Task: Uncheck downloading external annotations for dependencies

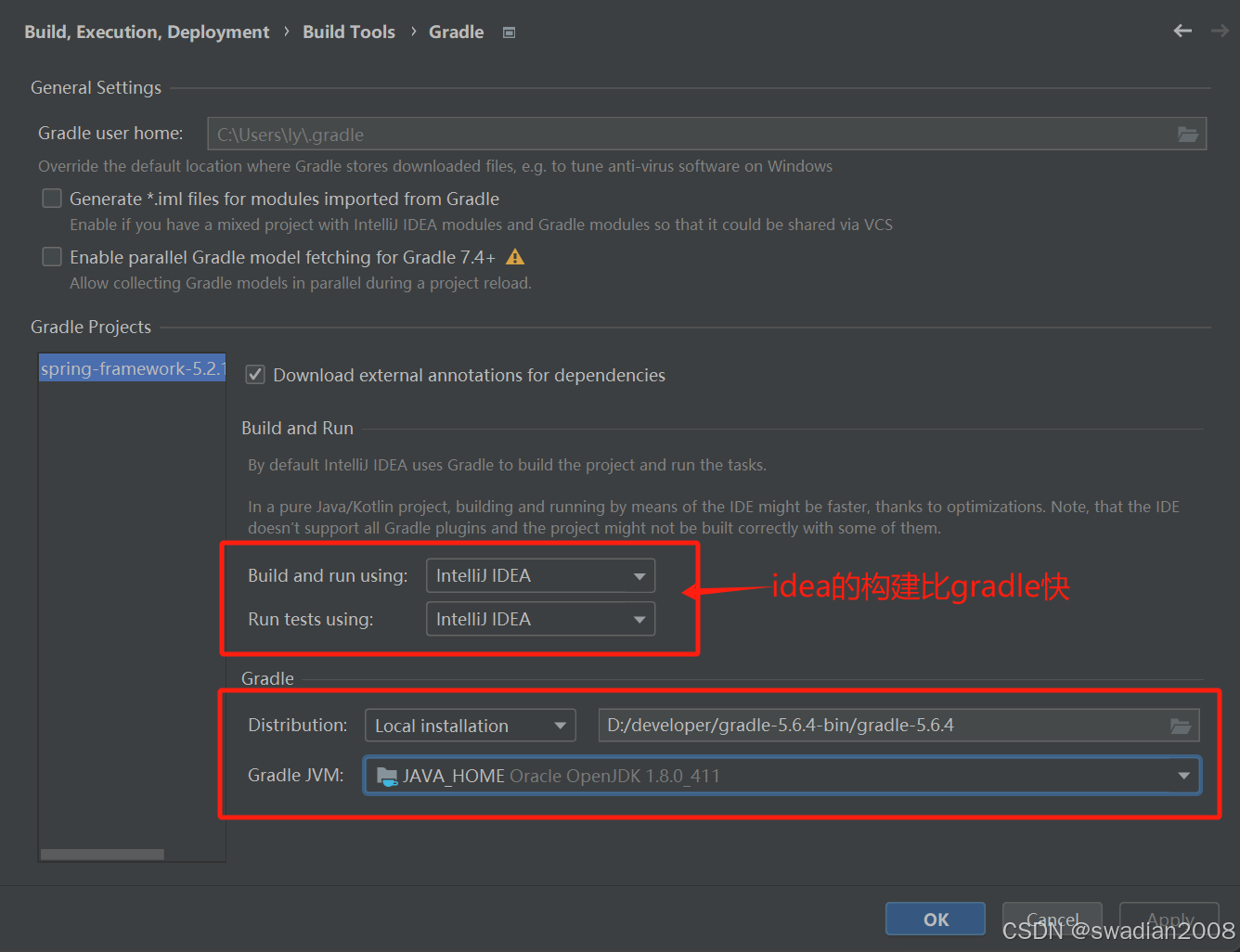Action: (x=255, y=375)
